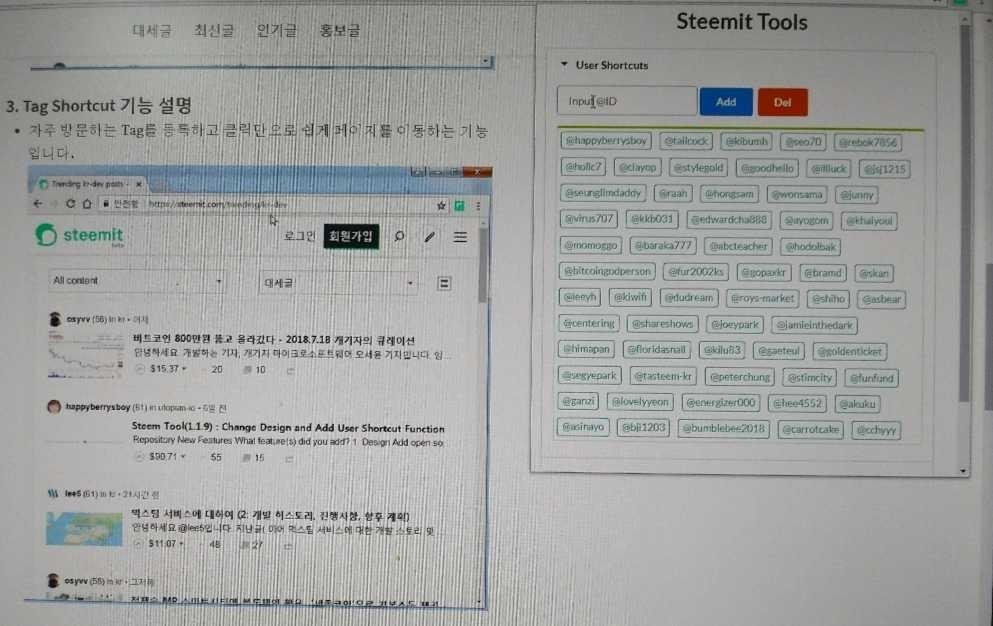Click the comments icon showing 10

[x=248, y=369]
